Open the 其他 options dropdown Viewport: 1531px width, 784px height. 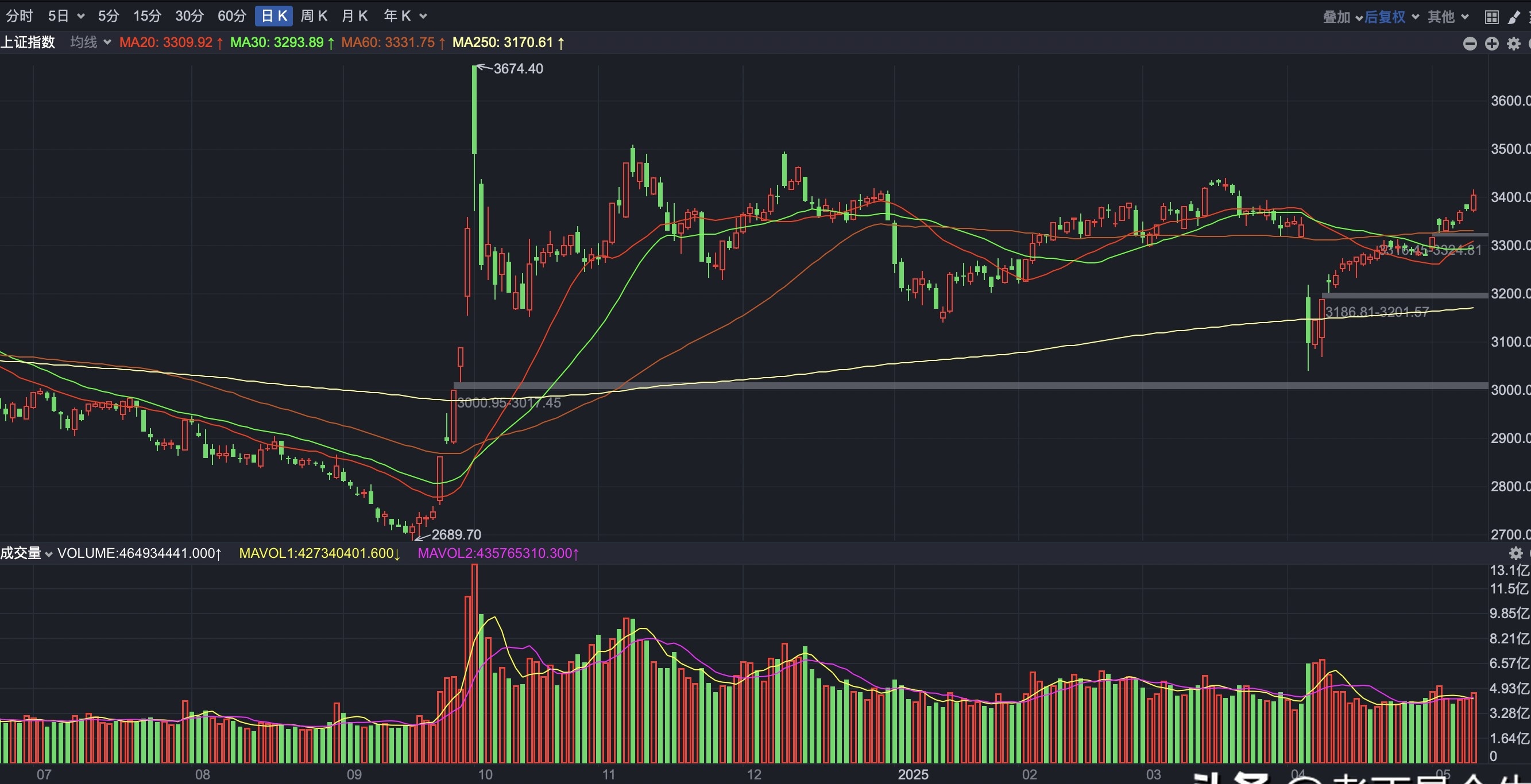tap(1448, 17)
